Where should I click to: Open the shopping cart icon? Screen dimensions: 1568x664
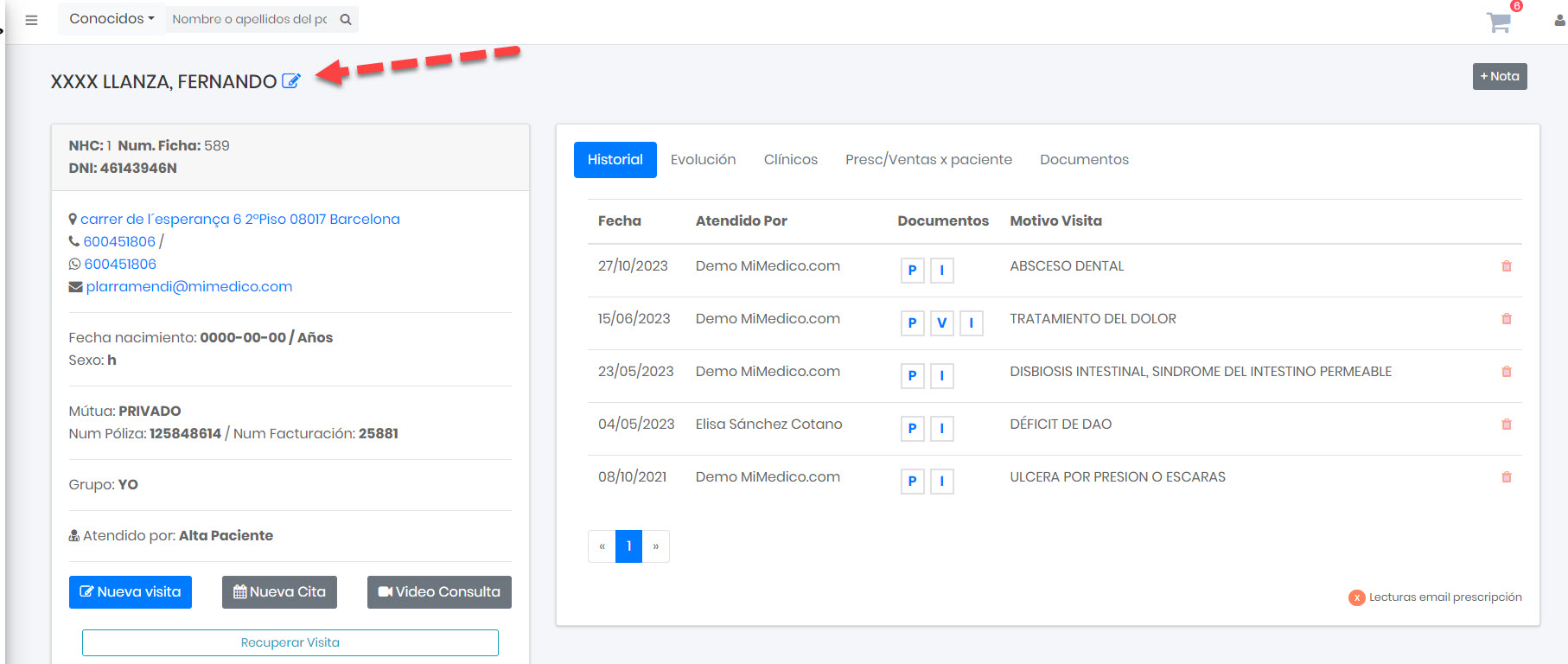click(1498, 22)
